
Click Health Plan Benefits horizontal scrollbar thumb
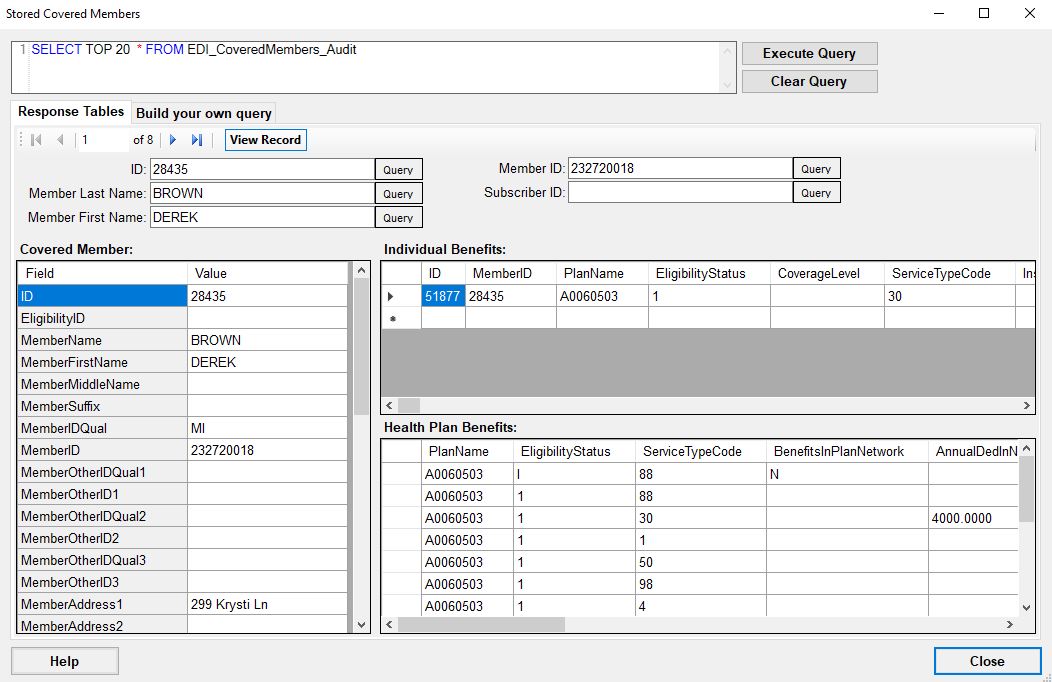pyautogui.click(x=481, y=624)
